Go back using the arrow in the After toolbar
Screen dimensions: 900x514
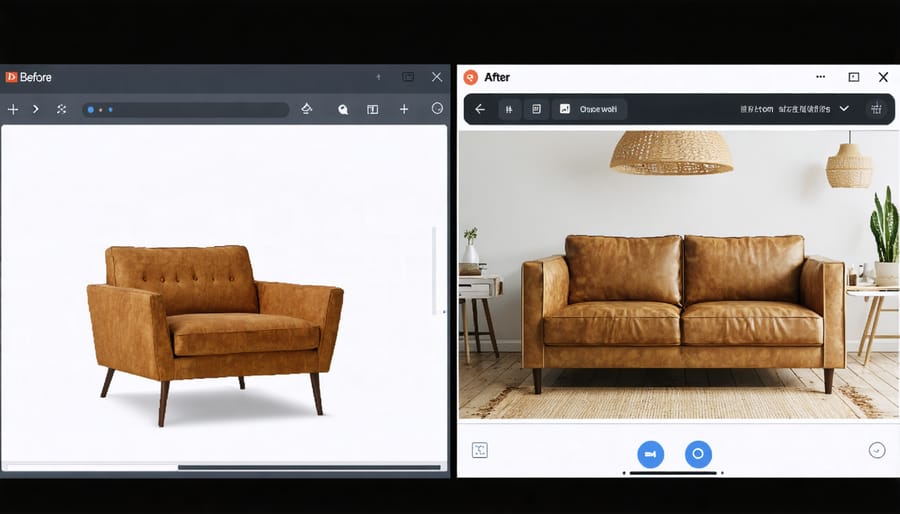(x=480, y=109)
